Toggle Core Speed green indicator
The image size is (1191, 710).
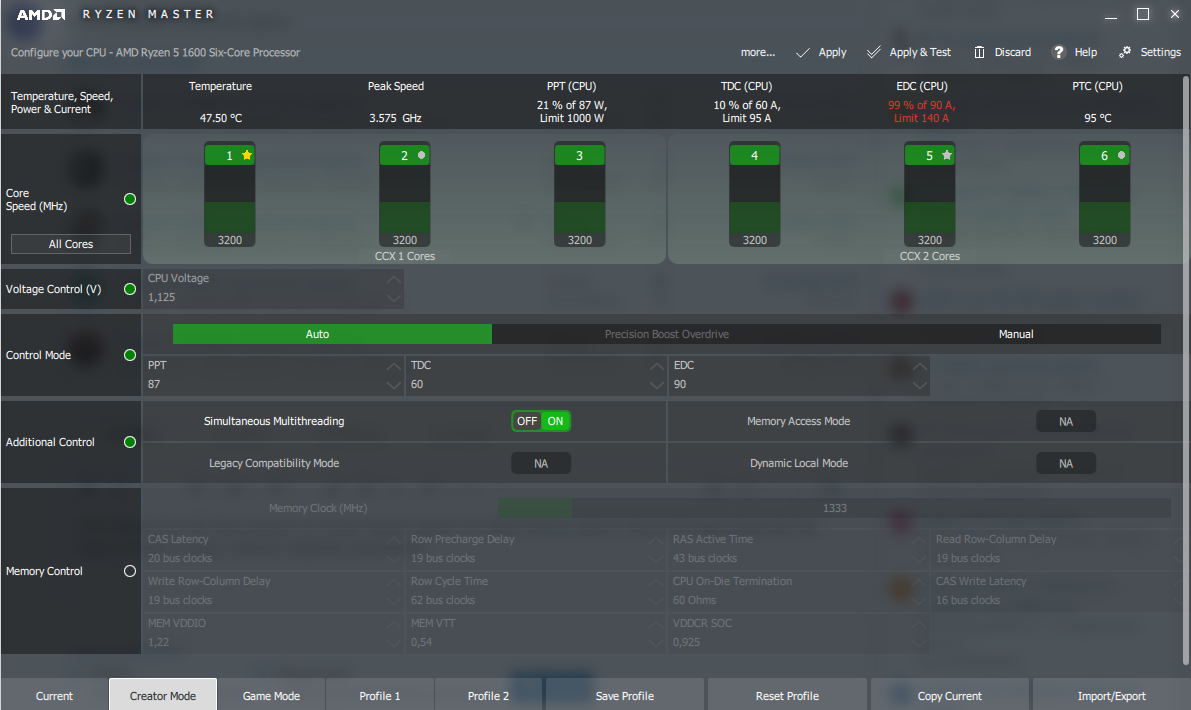(130, 199)
